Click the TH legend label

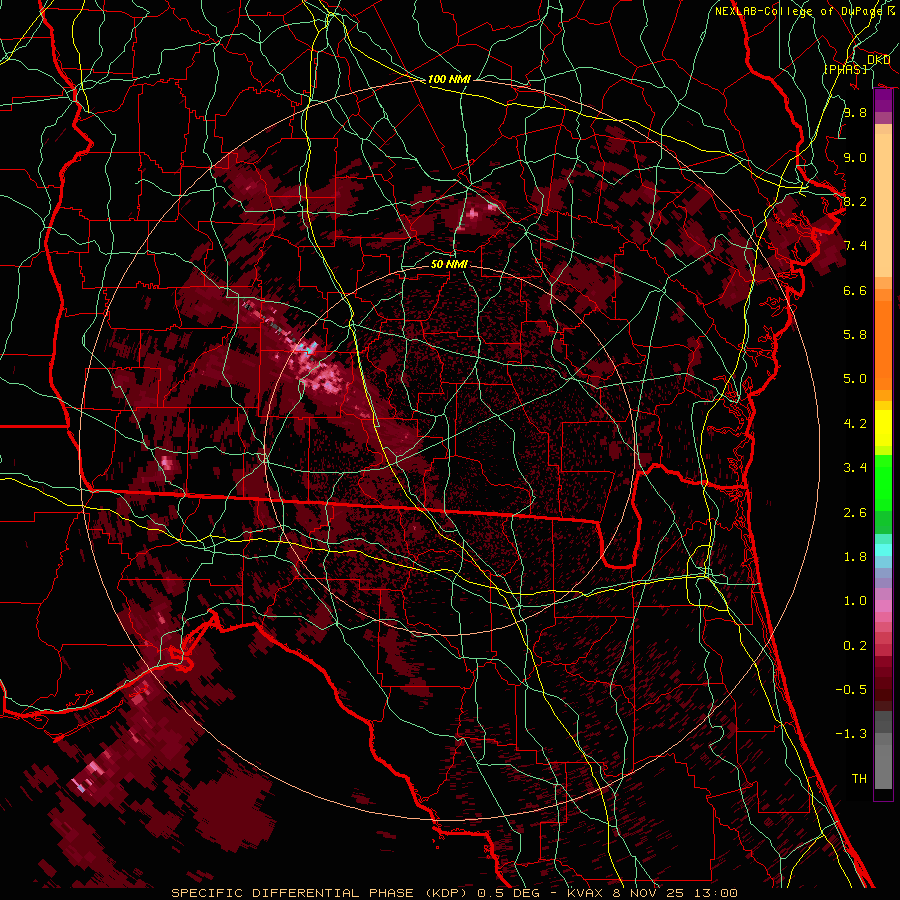coord(859,779)
